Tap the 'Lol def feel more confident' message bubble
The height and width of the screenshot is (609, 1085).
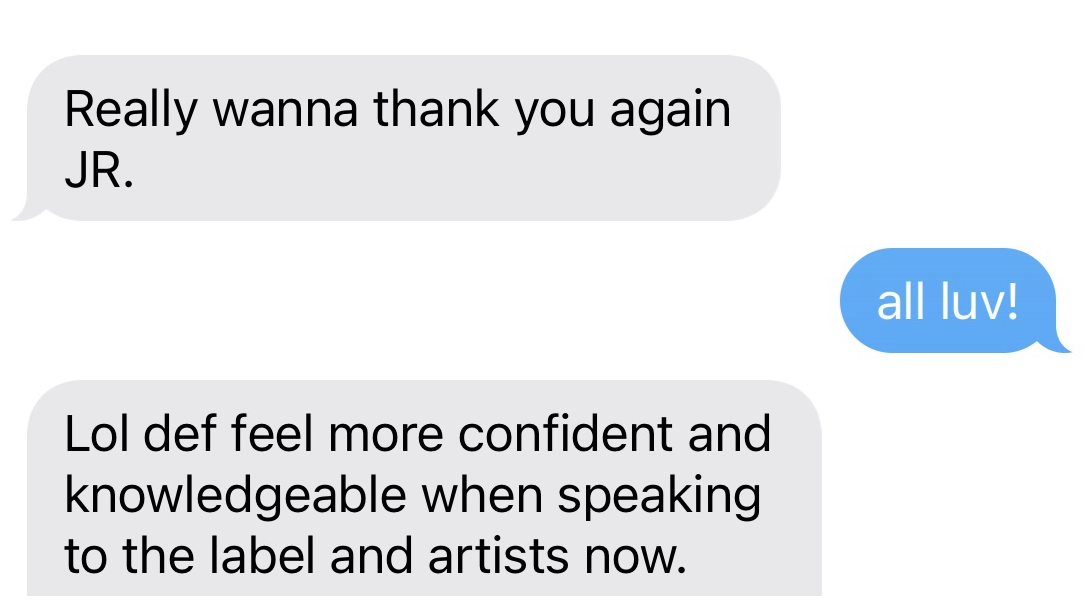coord(424,488)
